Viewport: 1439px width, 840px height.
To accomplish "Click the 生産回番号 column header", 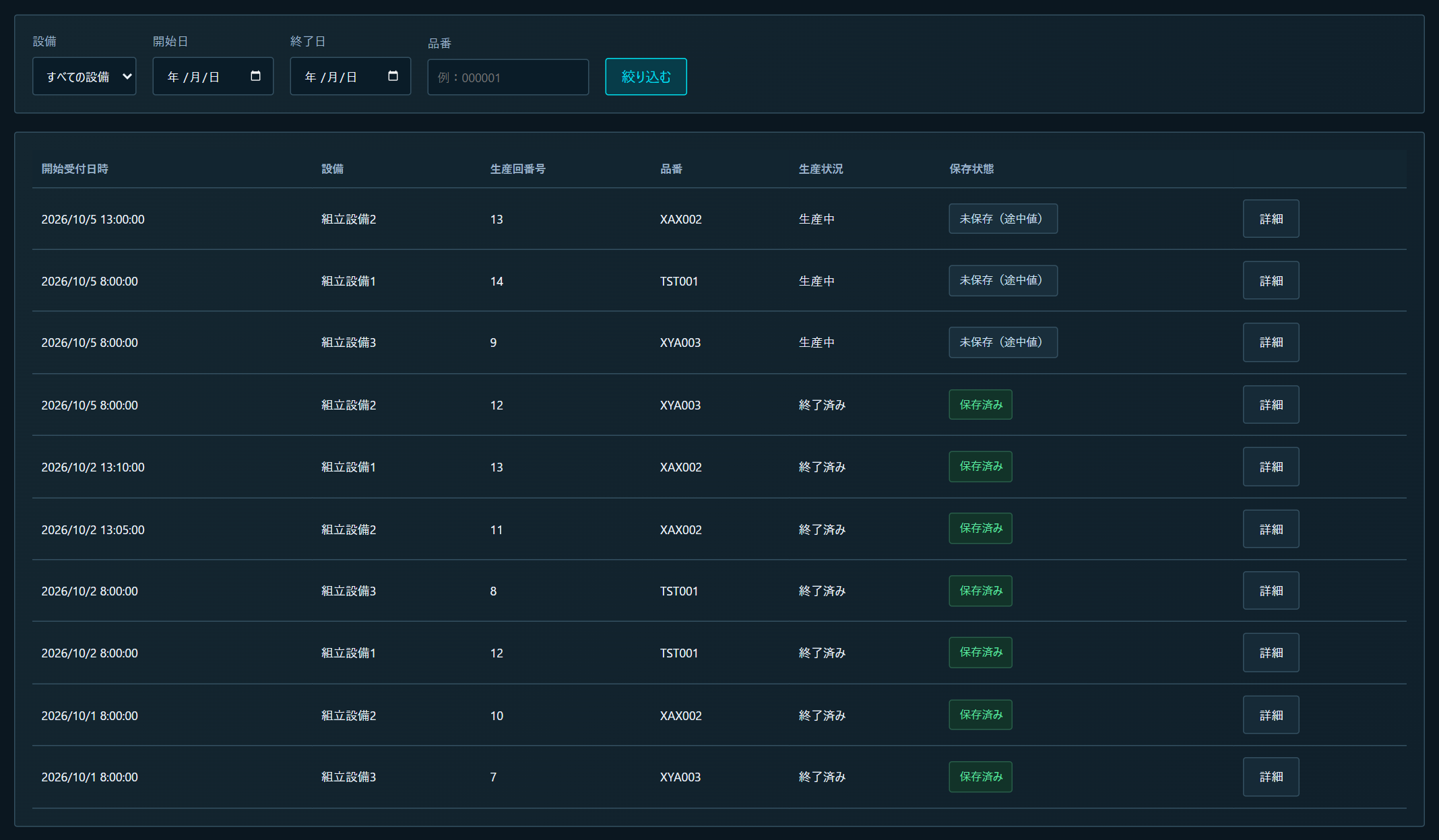I will [517, 168].
